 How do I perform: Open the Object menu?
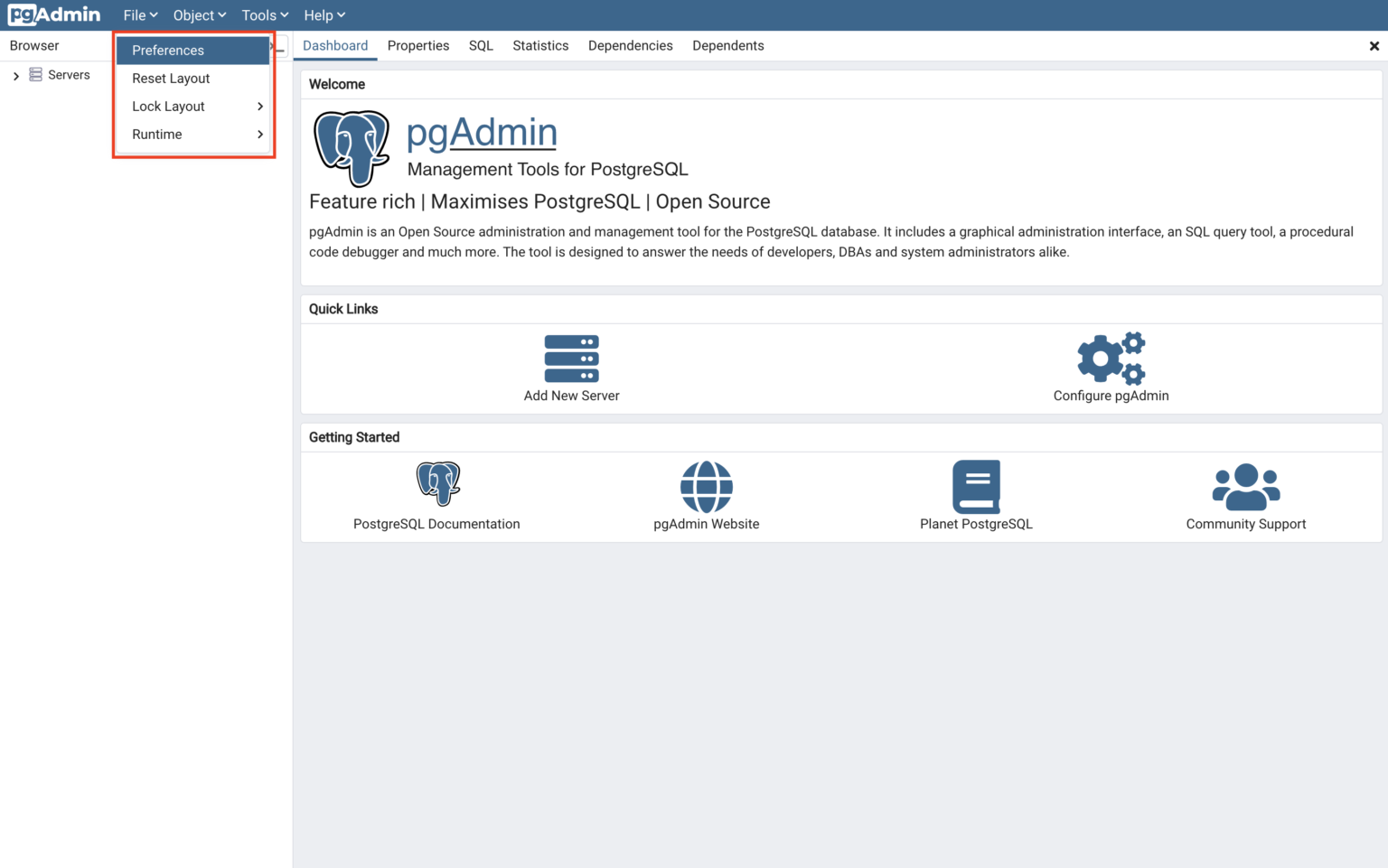tap(200, 15)
